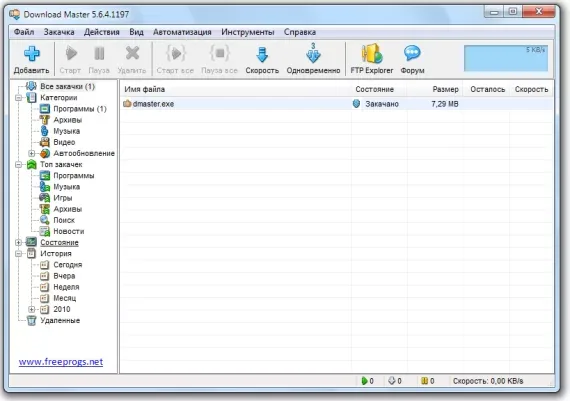Open the Автоматизация menu

coord(182,32)
